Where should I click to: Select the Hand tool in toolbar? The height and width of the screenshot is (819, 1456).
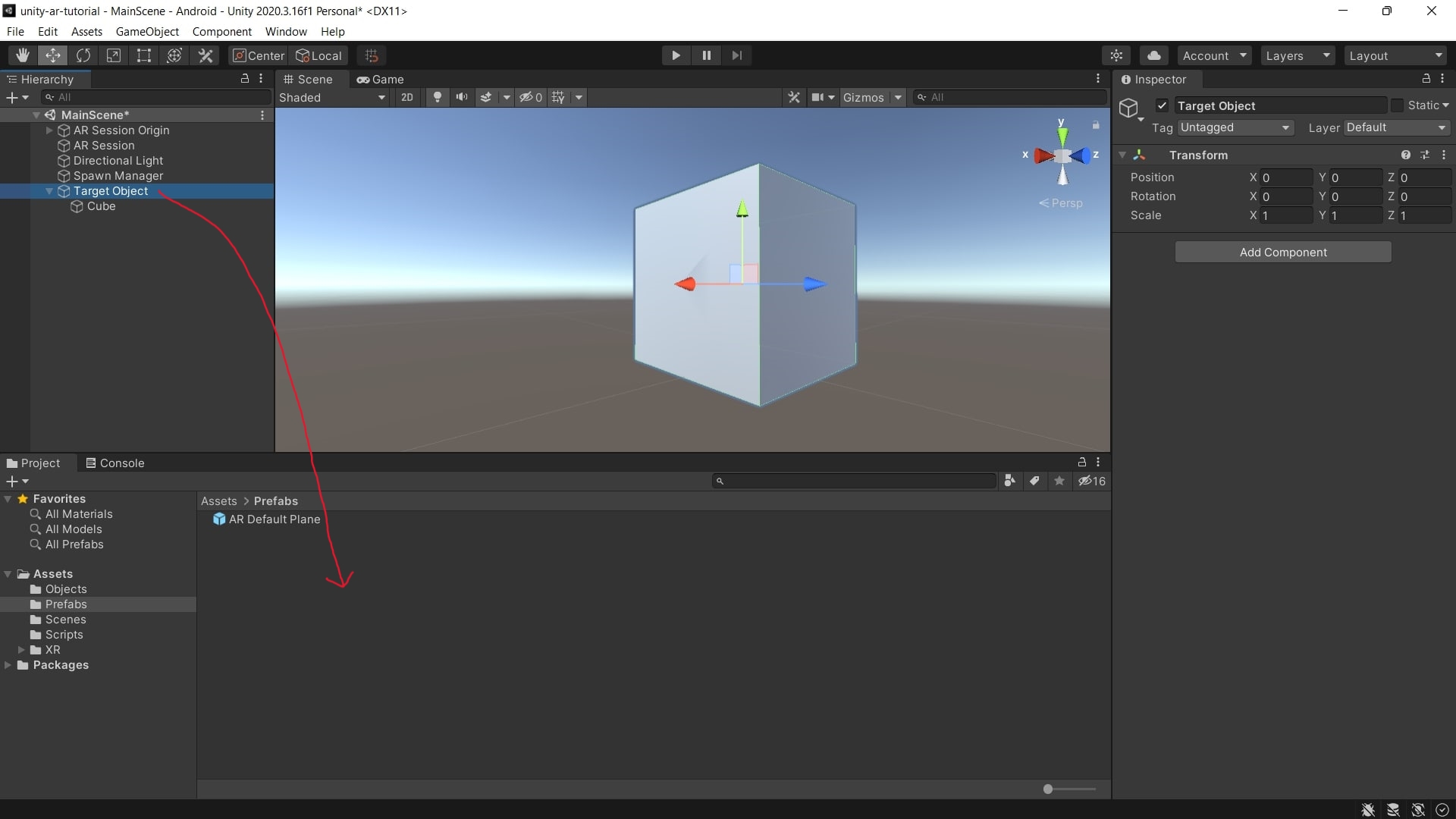pos(23,55)
